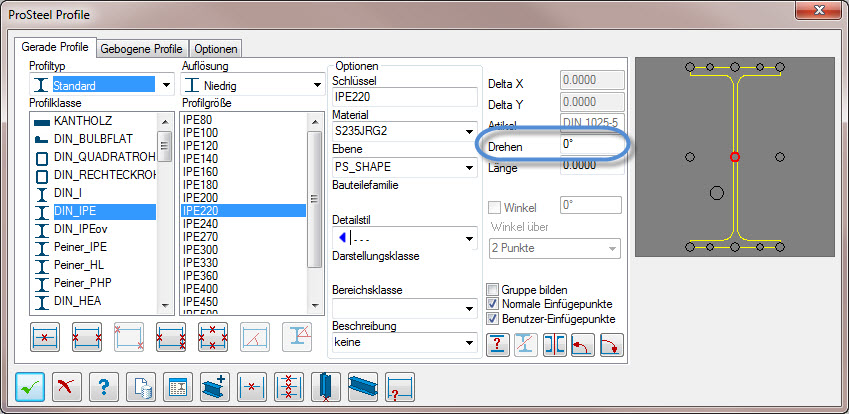This screenshot has height=414, width=849.
Task: Open the profile table template icon
Action: click(178, 387)
